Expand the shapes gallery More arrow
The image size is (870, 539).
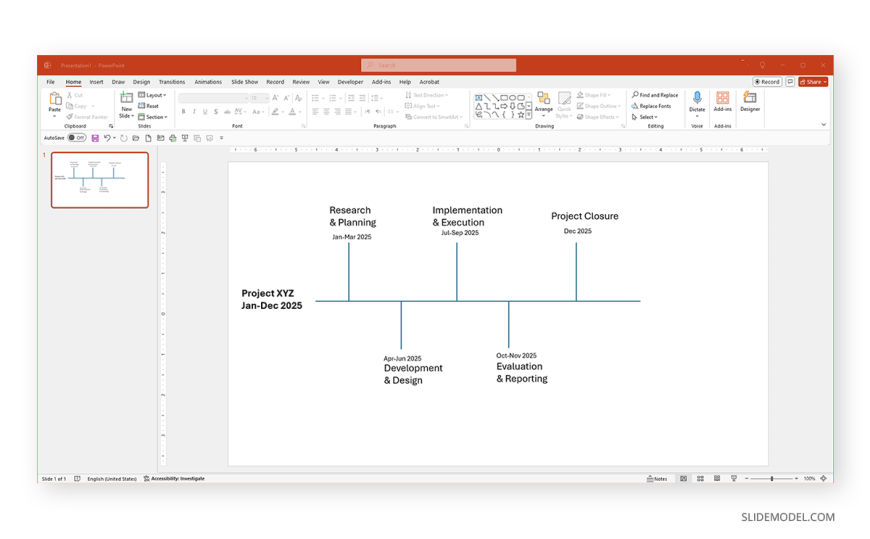(529, 115)
